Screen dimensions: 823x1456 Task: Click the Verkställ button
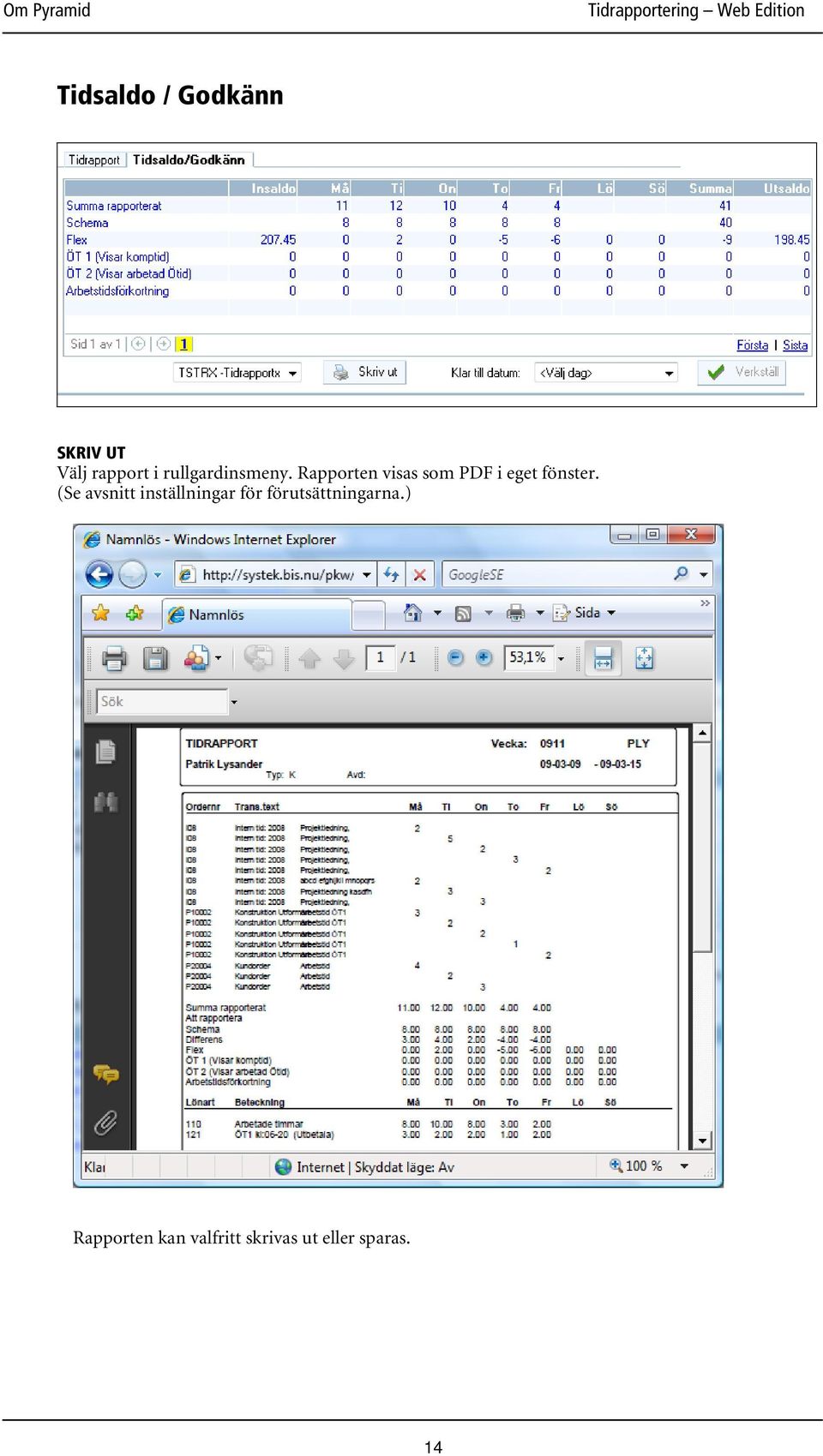[742, 372]
